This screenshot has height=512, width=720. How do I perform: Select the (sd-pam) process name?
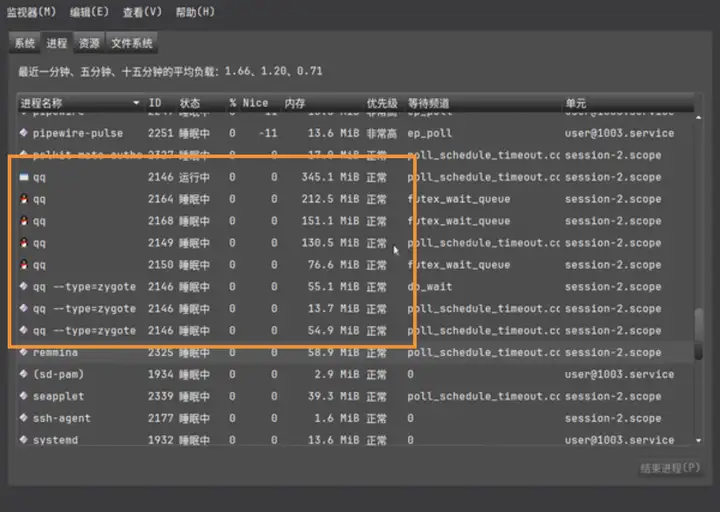tap(58, 374)
